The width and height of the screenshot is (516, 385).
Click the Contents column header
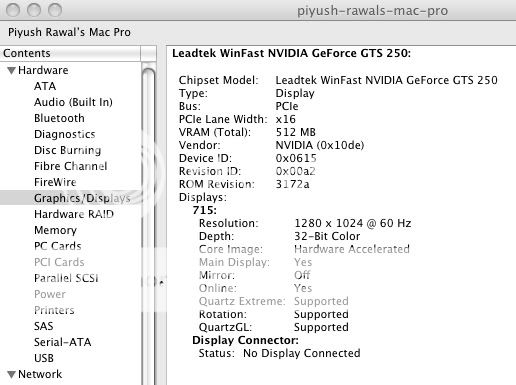(70, 53)
